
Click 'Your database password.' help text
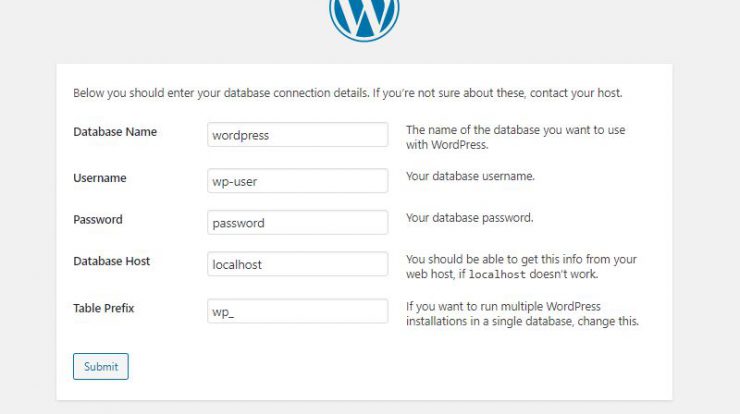click(470, 218)
